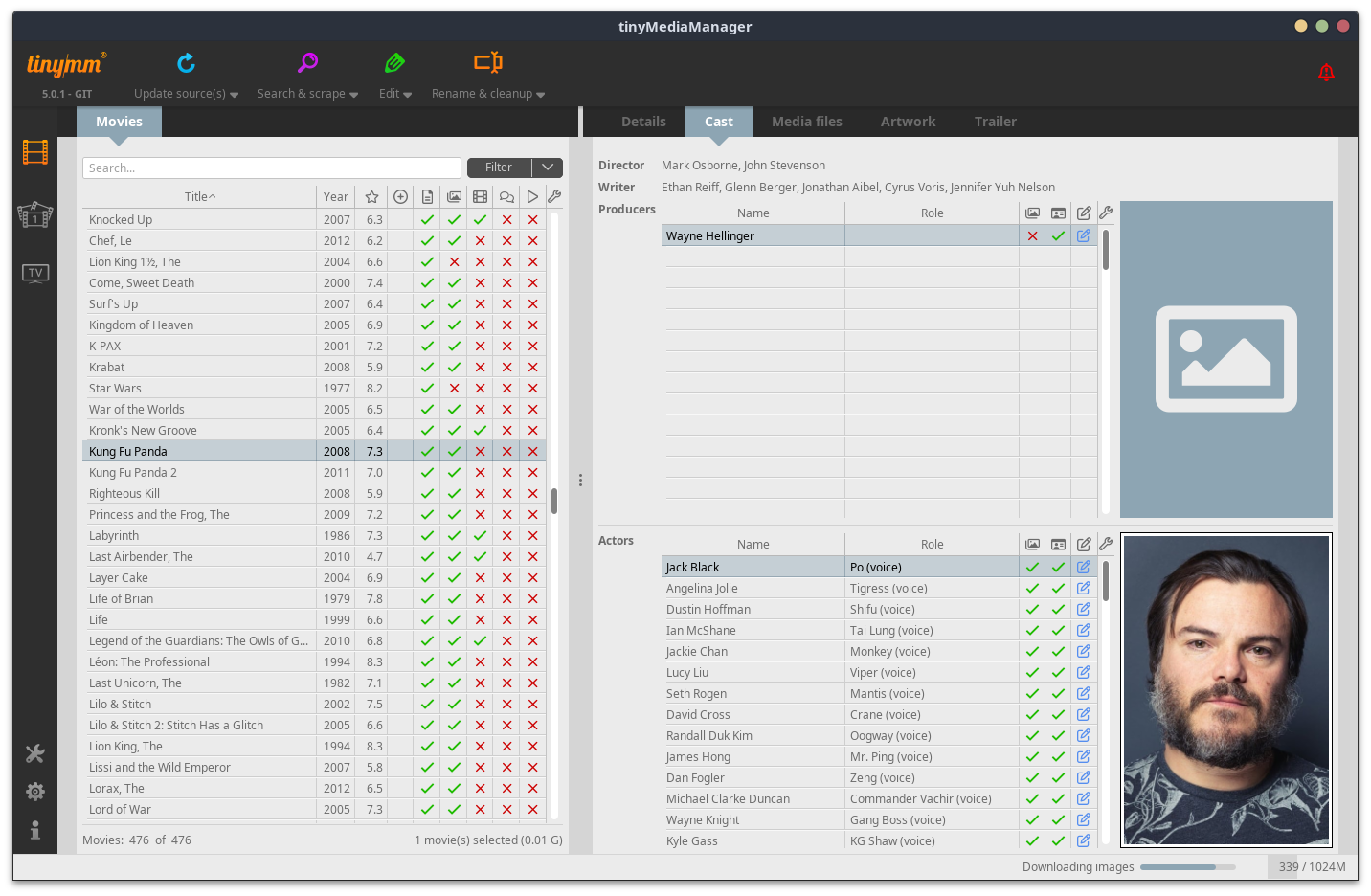This screenshot has height=896, width=1371.
Task: Open settings via the gear icon
Action: pyautogui.click(x=35, y=792)
